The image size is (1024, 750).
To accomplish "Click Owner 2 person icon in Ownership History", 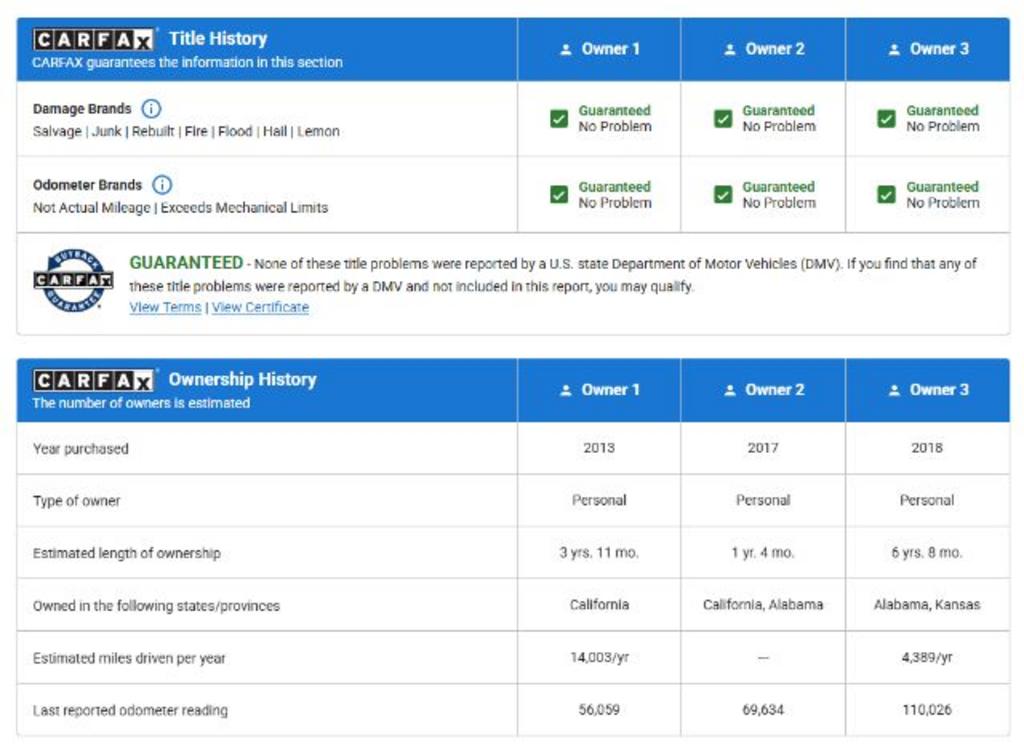I will (x=730, y=391).
